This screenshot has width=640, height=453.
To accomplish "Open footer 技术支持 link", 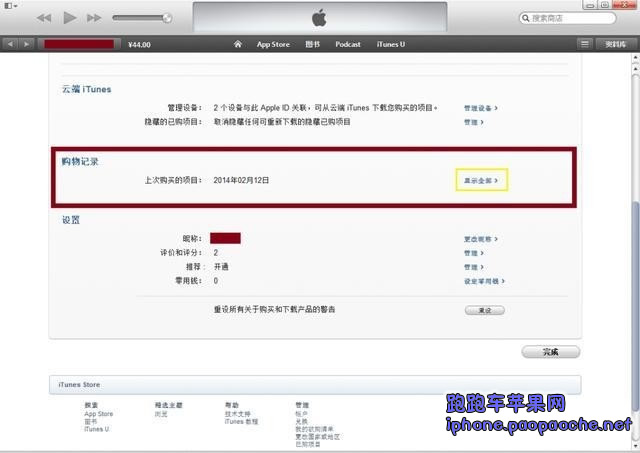I will pyautogui.click(x=237, y=414).
